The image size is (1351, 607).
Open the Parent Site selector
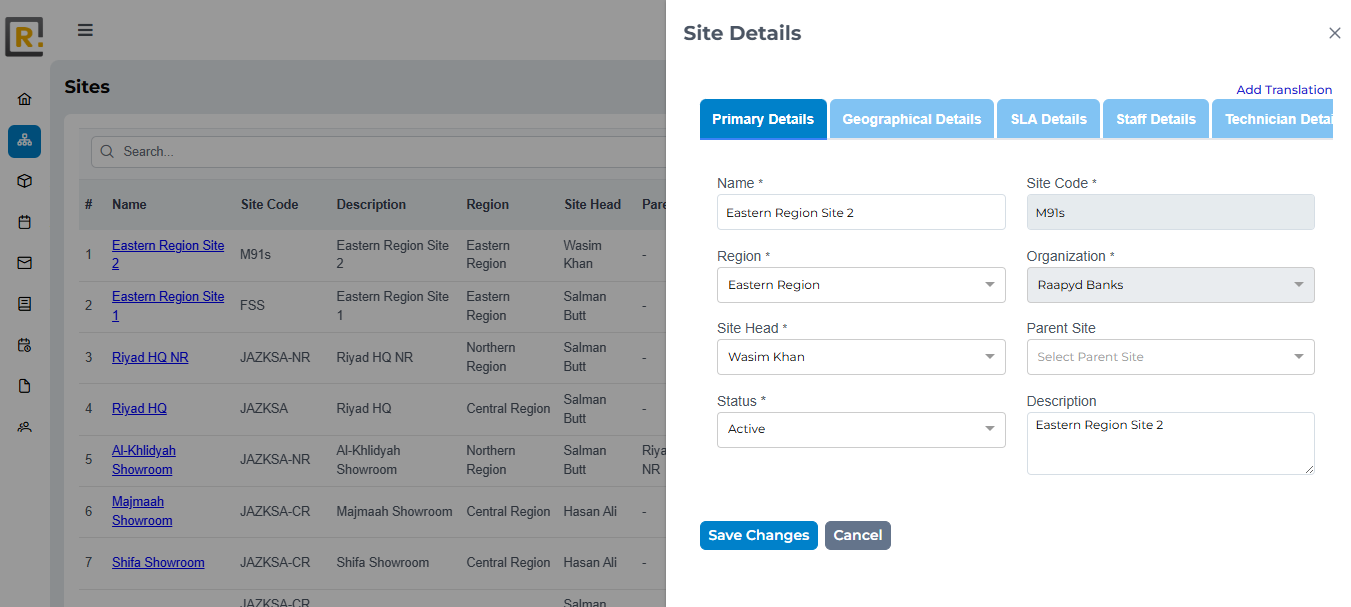coord(1170,357)
